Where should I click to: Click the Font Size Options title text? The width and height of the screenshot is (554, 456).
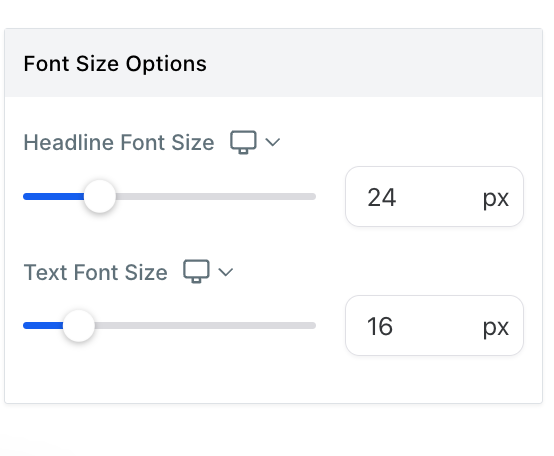[115, 64]
